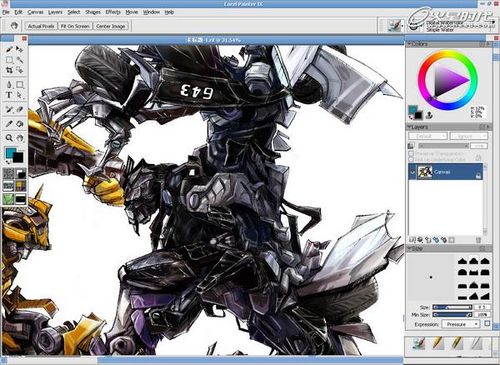Viewport: 500px width, 365px height.
Task: Select the Selection Adjuster tool beside Crop
Action: (20, 70)
